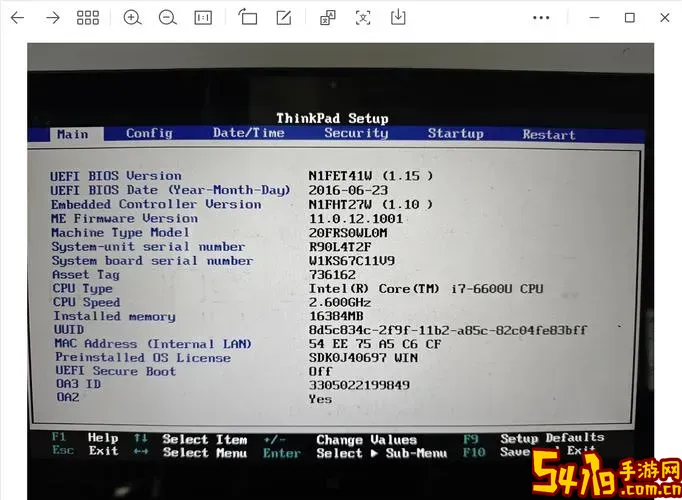Click the OA3 ID value 3305022199849
The width and height of the screenshot is (682, 500).
pos(359,385)
